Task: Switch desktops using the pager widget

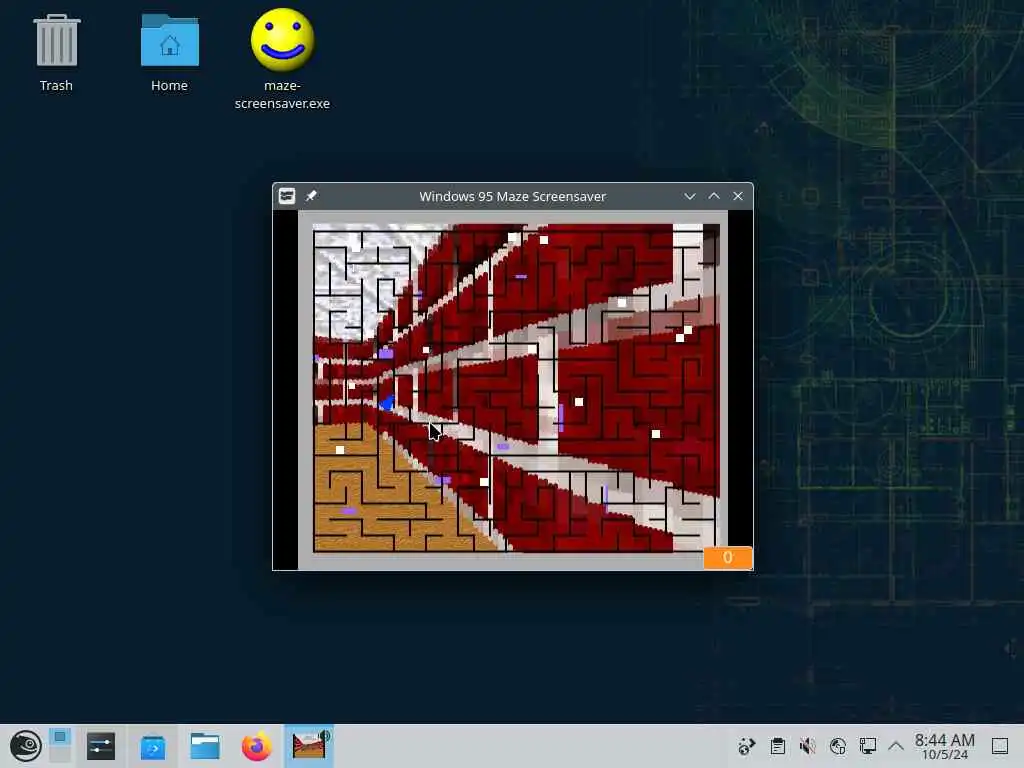Action: coord(60,746)
